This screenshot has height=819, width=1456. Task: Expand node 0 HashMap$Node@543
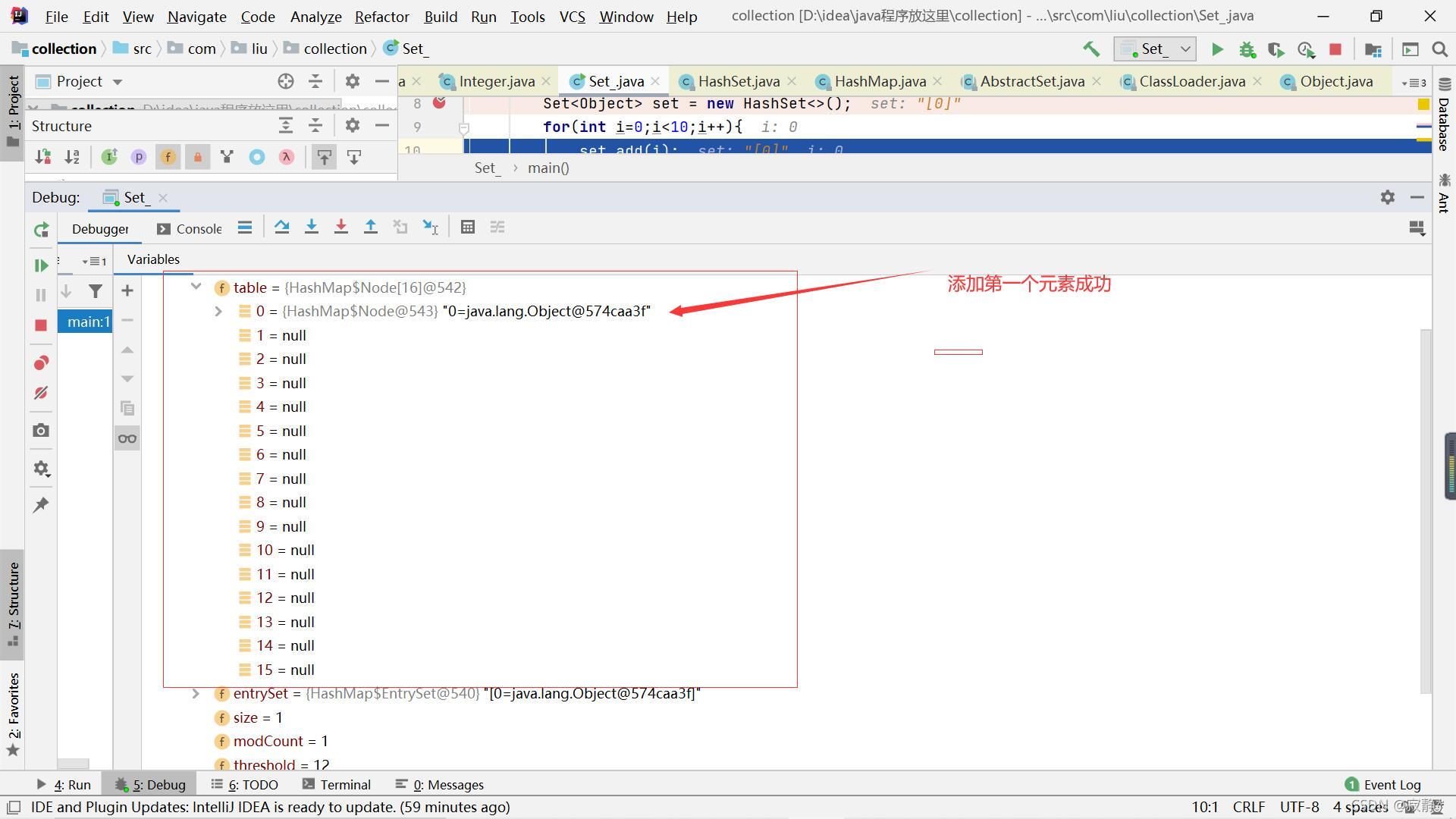(218, 311)
